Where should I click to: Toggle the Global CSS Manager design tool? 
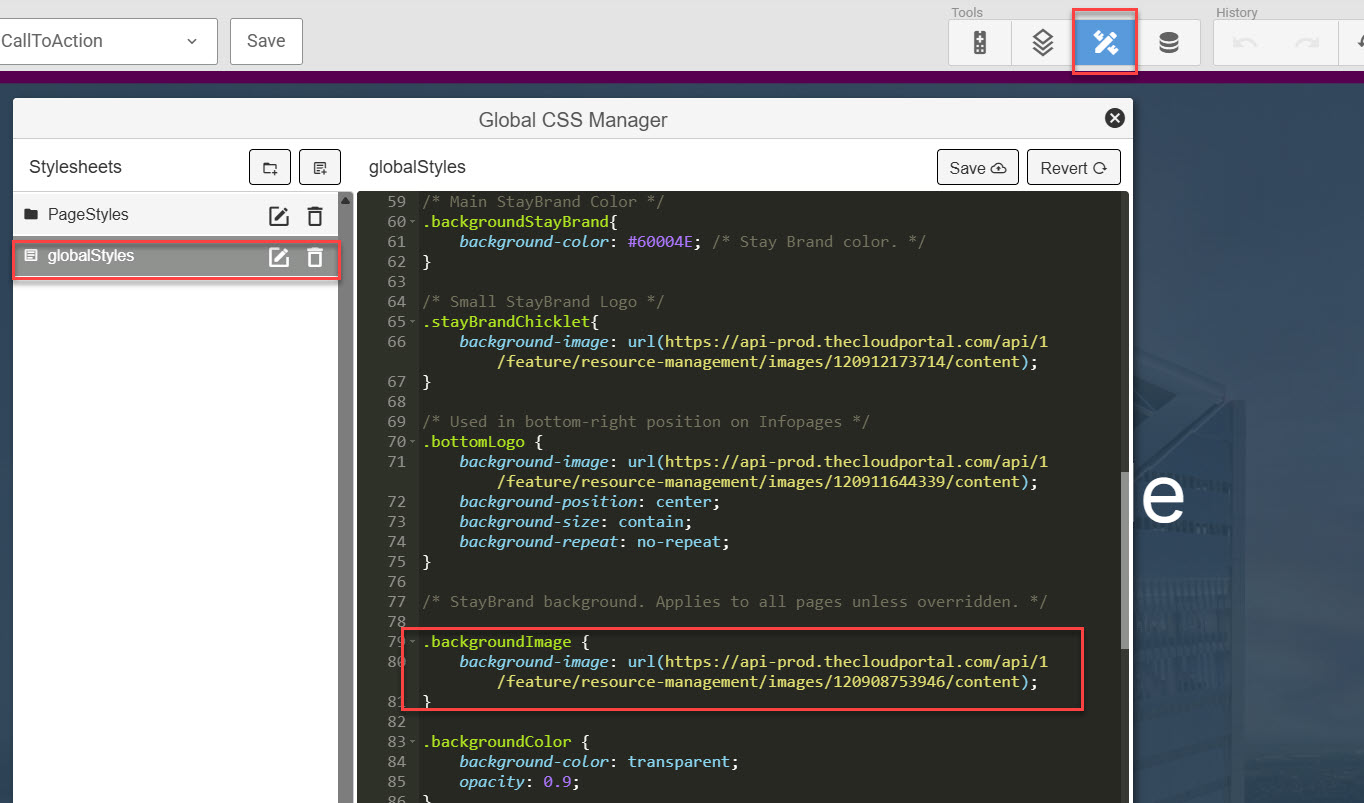[1105, 42]
